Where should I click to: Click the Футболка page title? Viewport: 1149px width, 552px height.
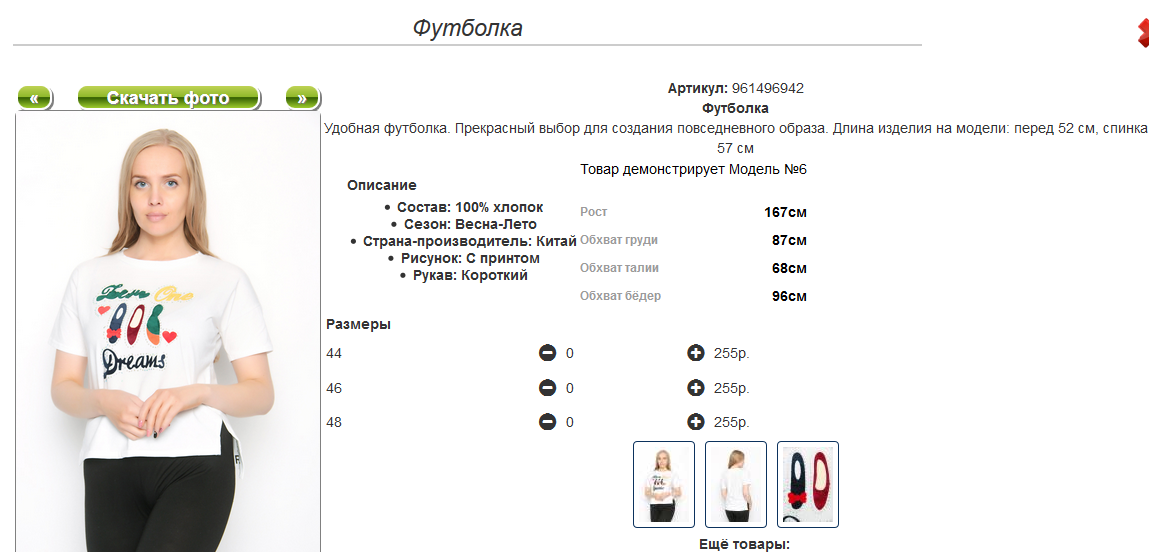[x=468, y=28]
